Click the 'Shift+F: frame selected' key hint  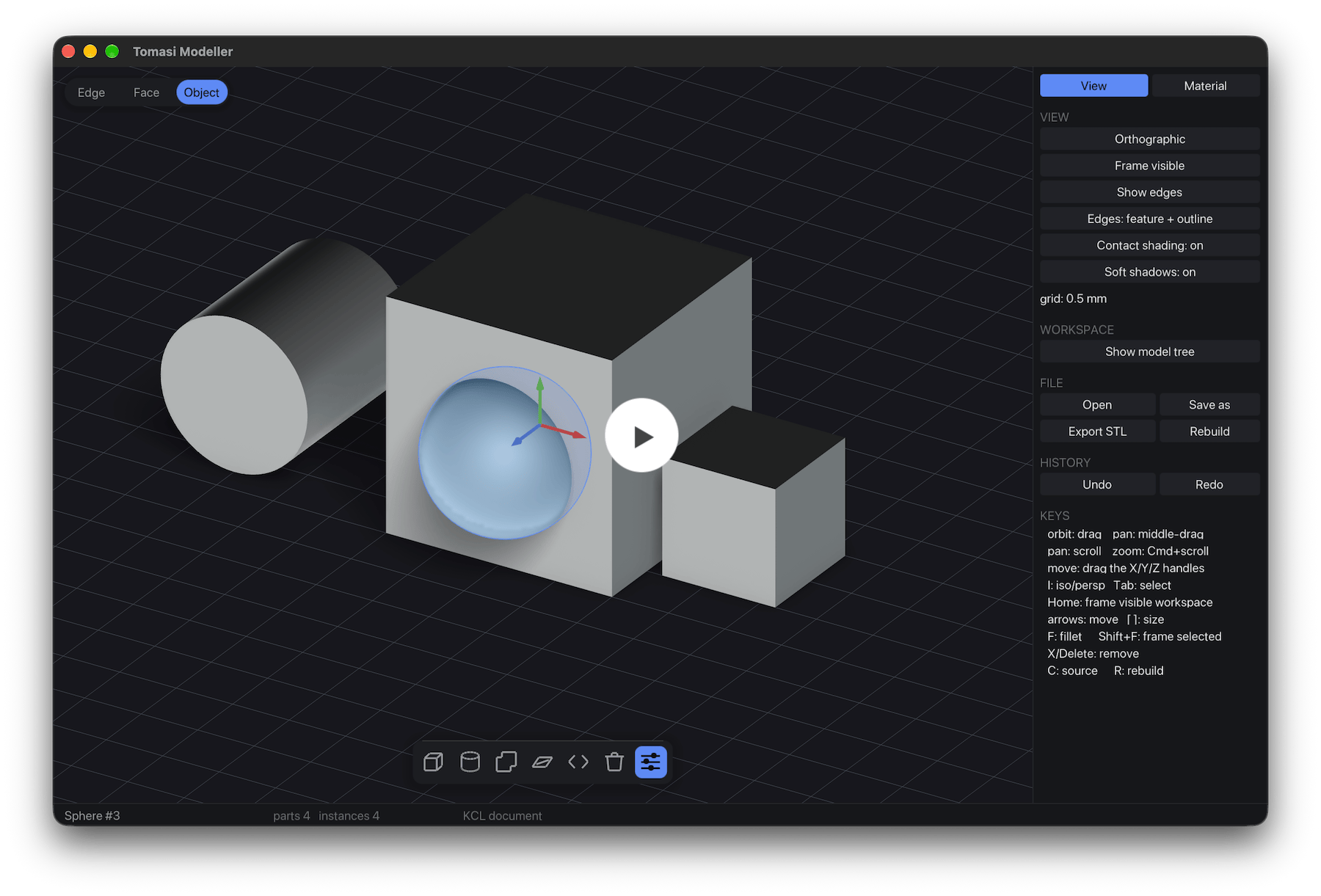pyautogui.click(x=1160, y=636)
